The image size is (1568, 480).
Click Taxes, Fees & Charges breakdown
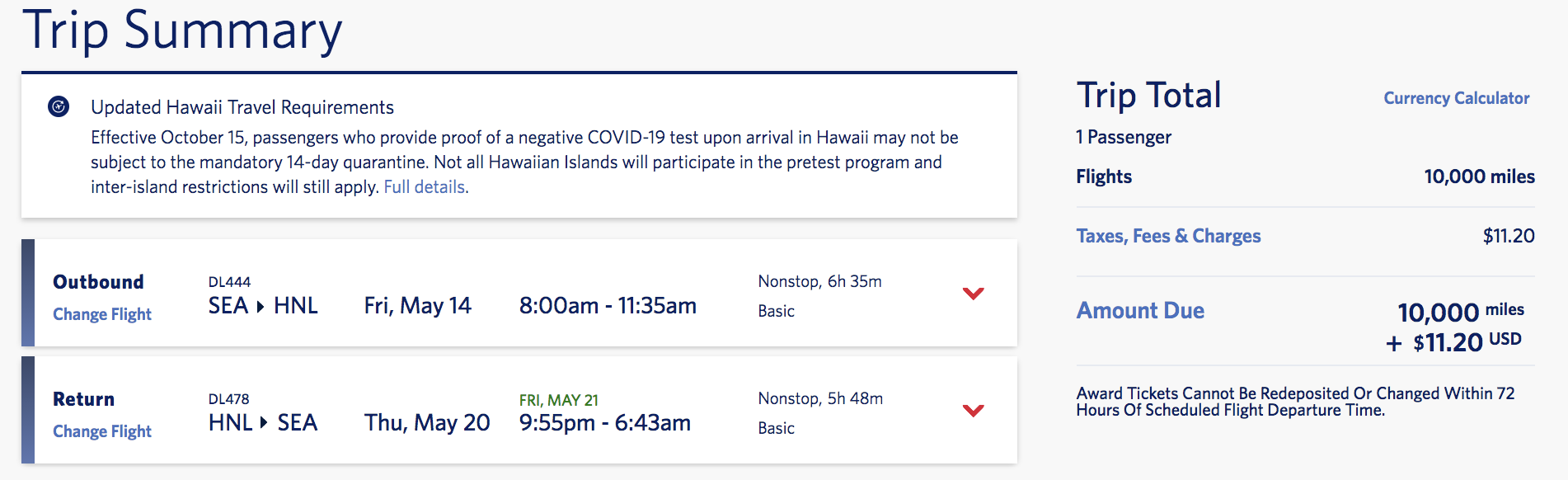click(1167, 235)
